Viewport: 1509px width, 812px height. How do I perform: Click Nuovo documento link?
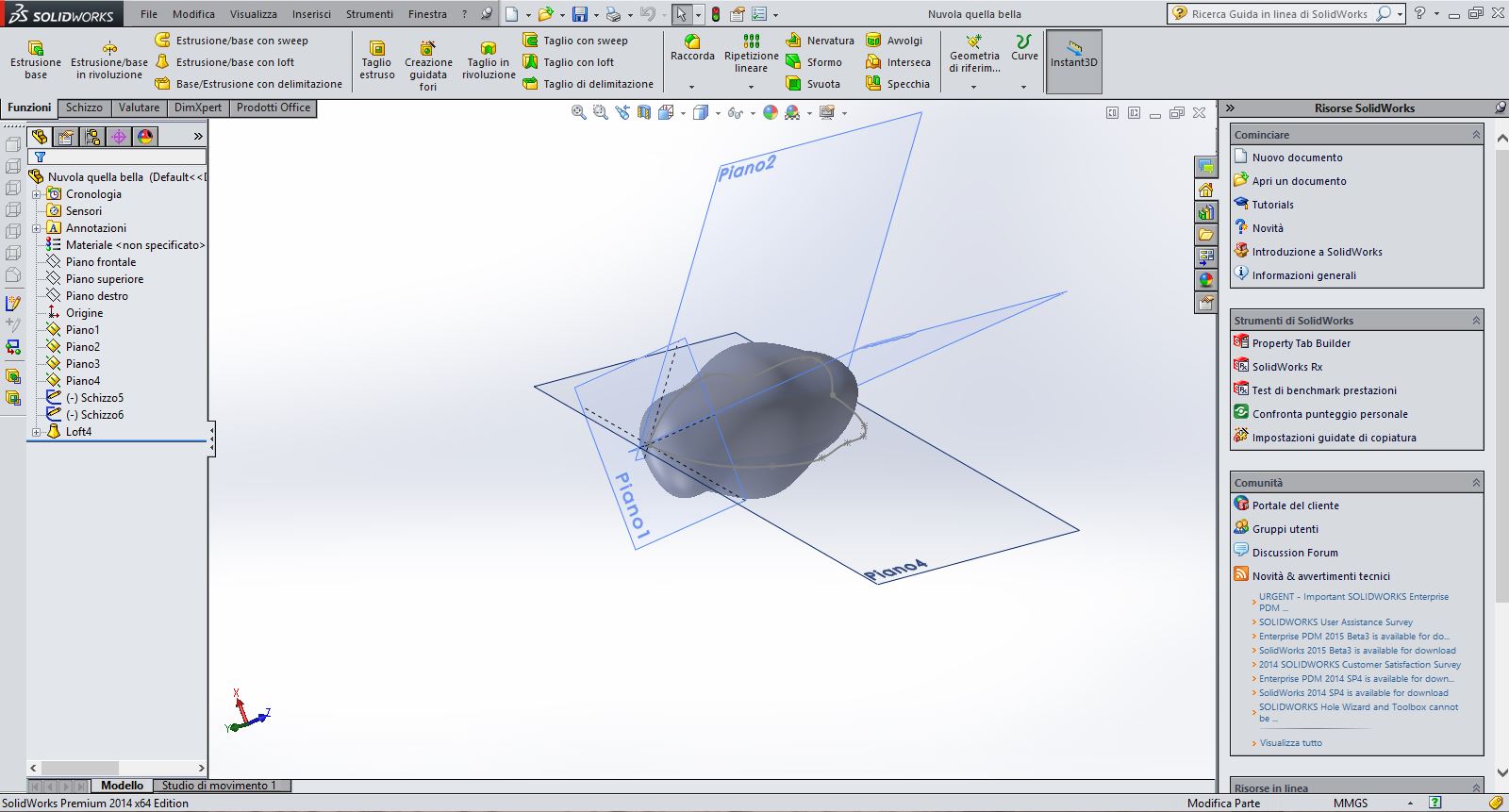click(1297, 157)
